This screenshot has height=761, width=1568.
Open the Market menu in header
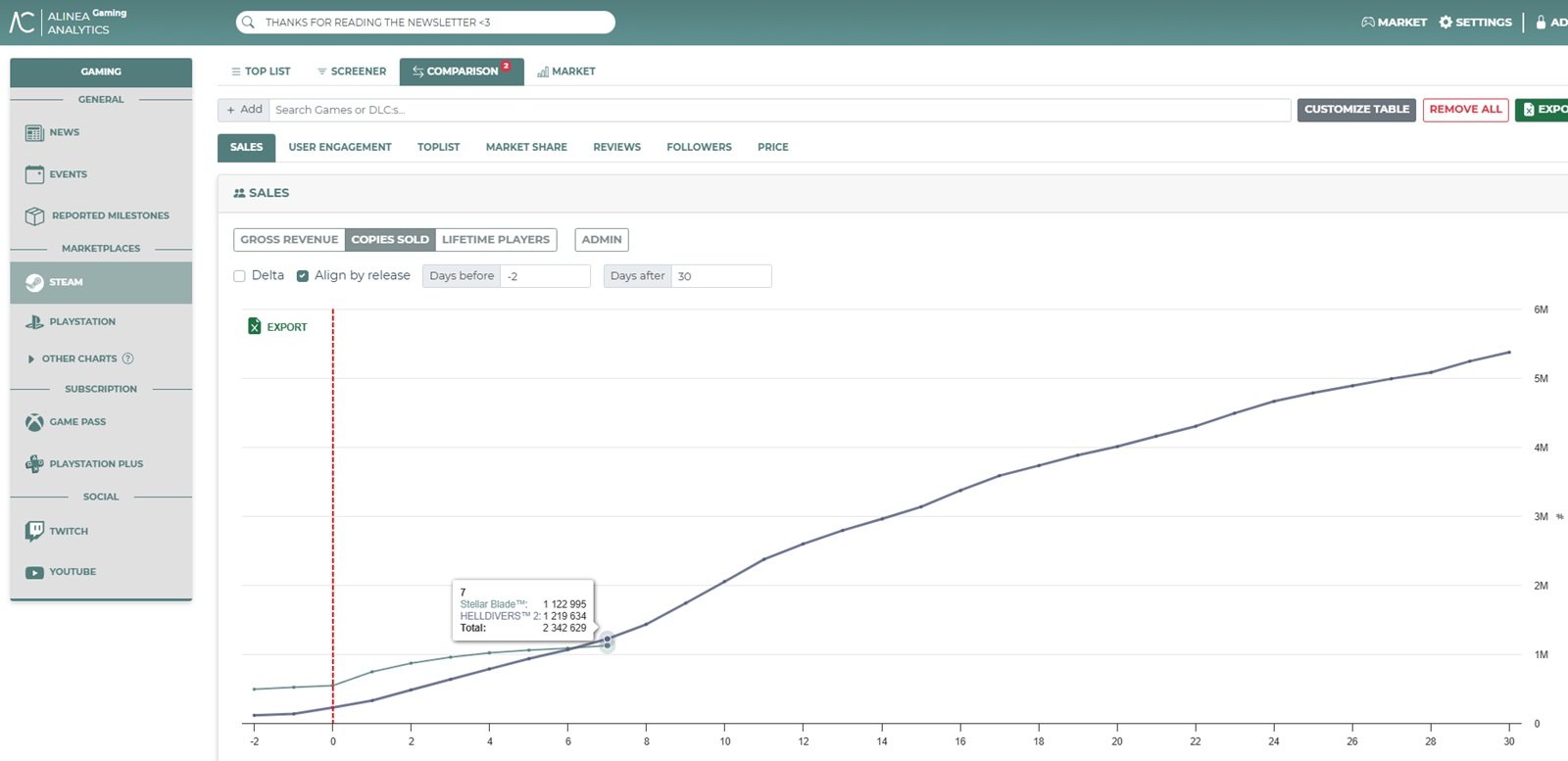pyautogui.click(x=1394, y=22)
